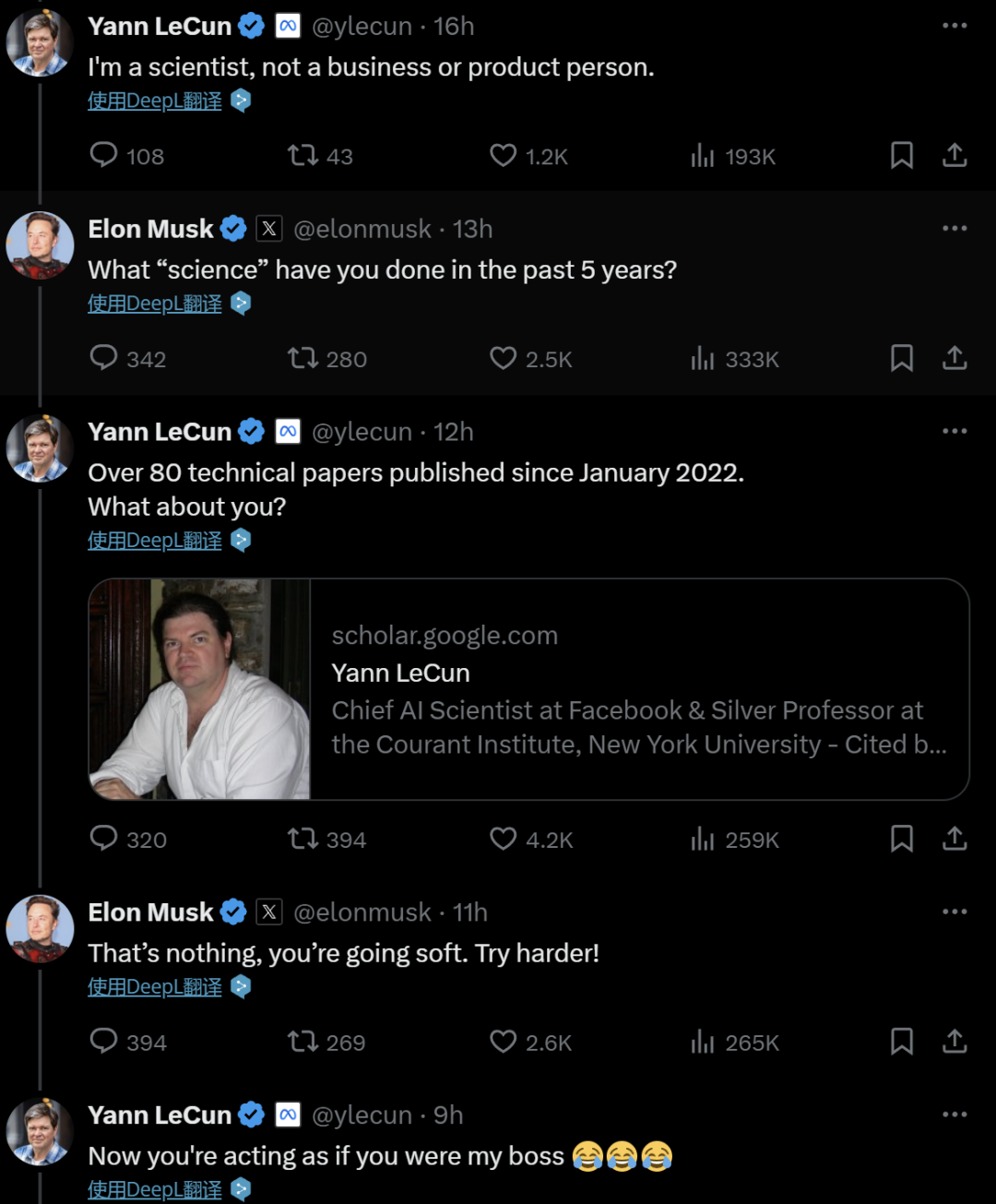Open the Google Scholar link card
Viewport: 996px width, 1204px height.
click(x=528, y=689)
